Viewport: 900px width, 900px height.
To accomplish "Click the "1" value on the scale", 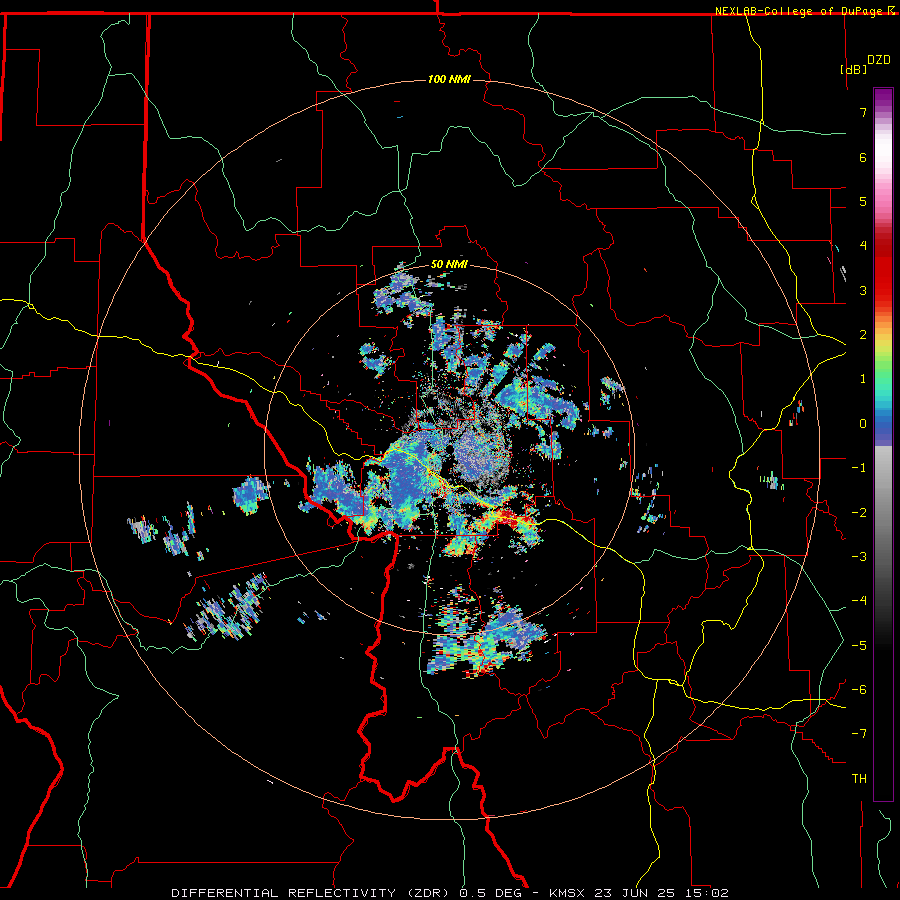I will (x=863, y=379).
